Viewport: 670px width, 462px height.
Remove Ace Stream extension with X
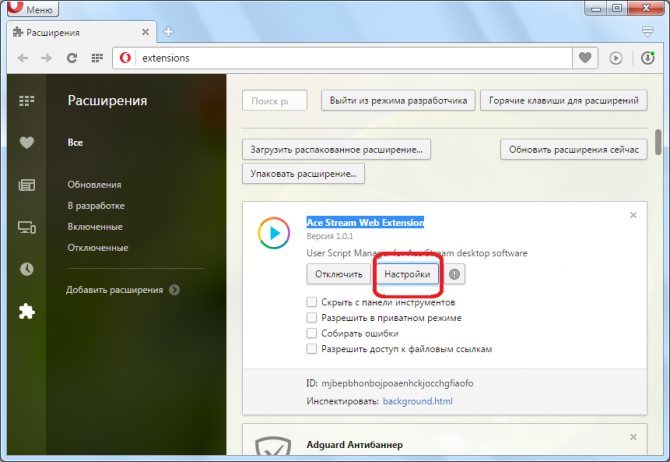coord(633,215)
